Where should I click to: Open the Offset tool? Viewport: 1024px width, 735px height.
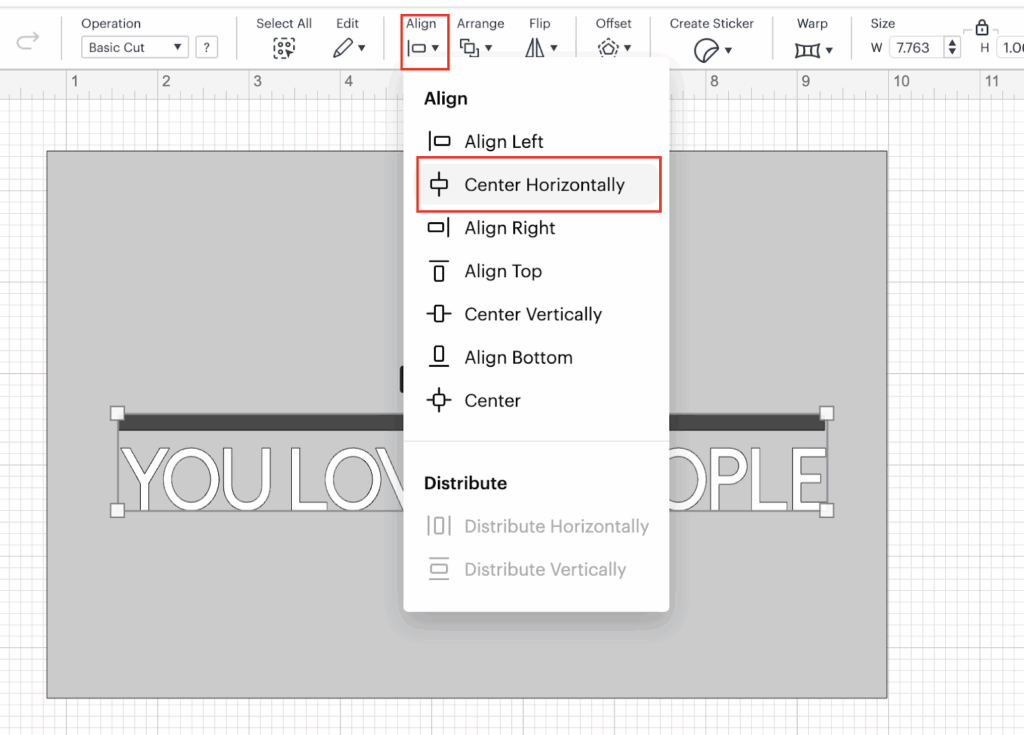pyautogui.click(x=612, y=47)
